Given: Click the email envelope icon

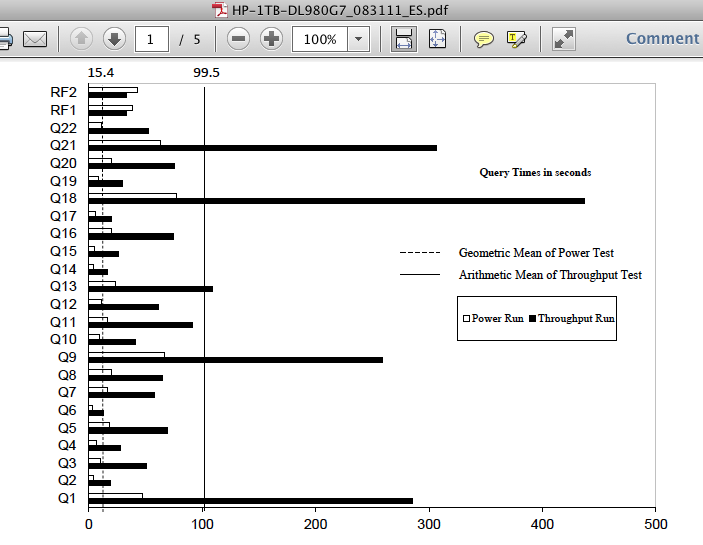Looking at the screenshot, I should coord(35,39).
